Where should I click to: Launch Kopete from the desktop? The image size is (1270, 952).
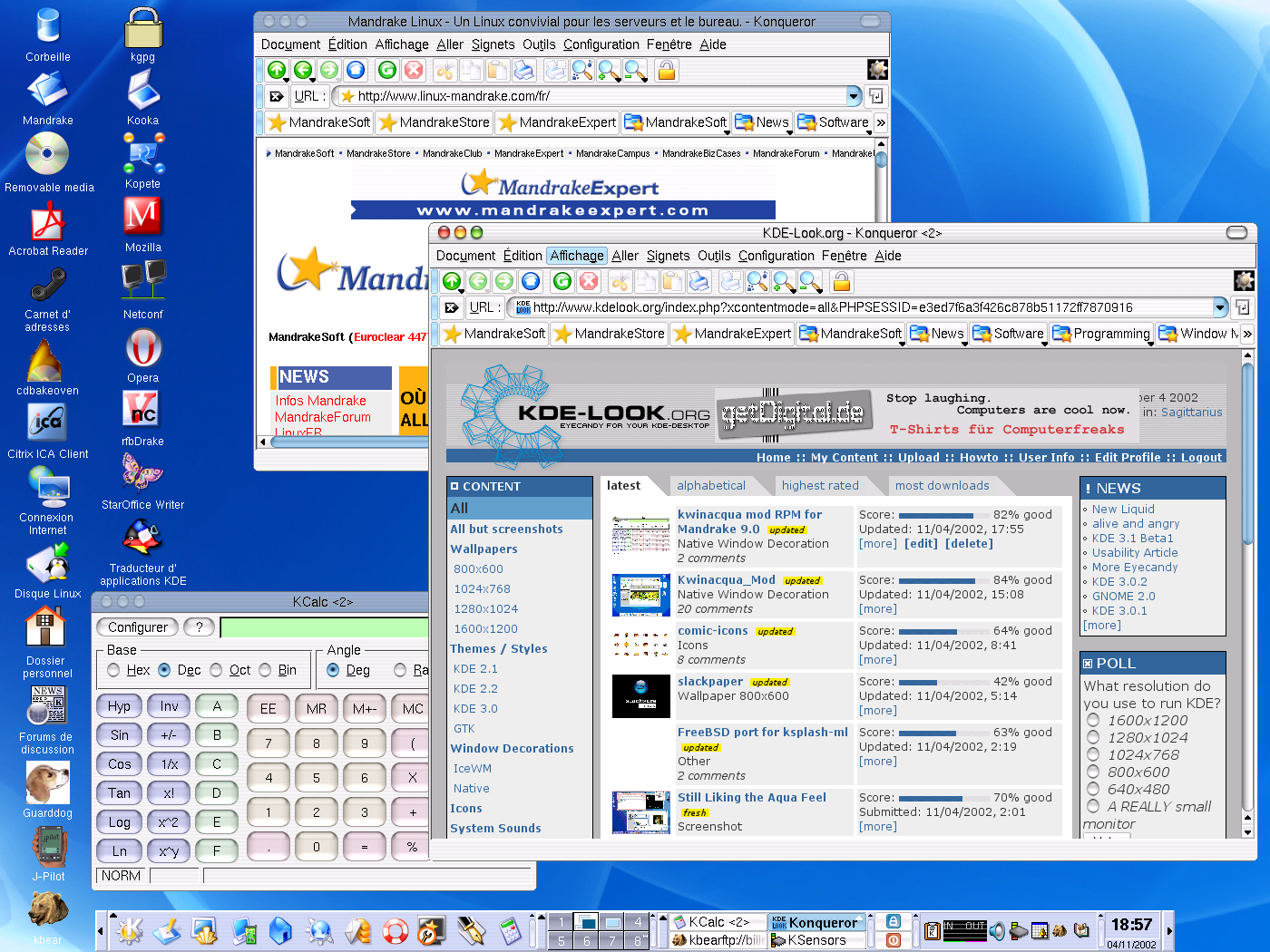point(142,161)
